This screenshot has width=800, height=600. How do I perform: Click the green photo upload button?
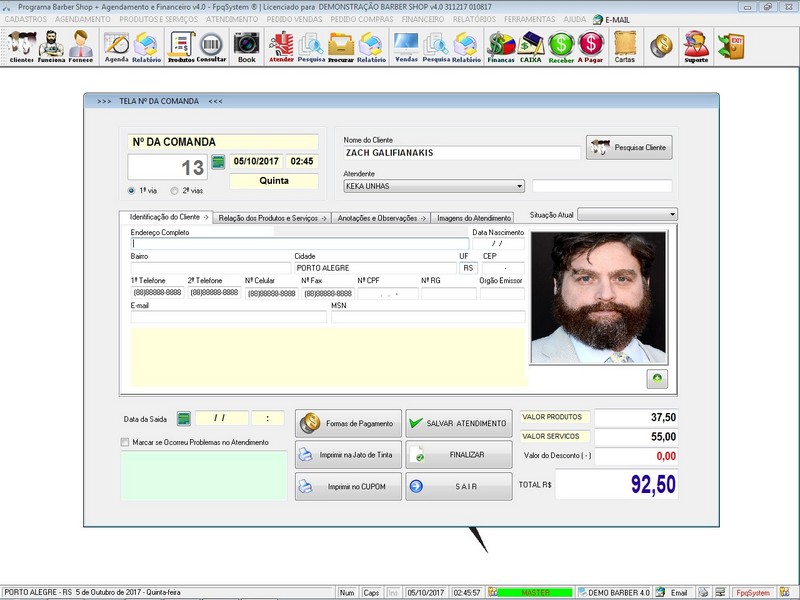pos(657,379)
